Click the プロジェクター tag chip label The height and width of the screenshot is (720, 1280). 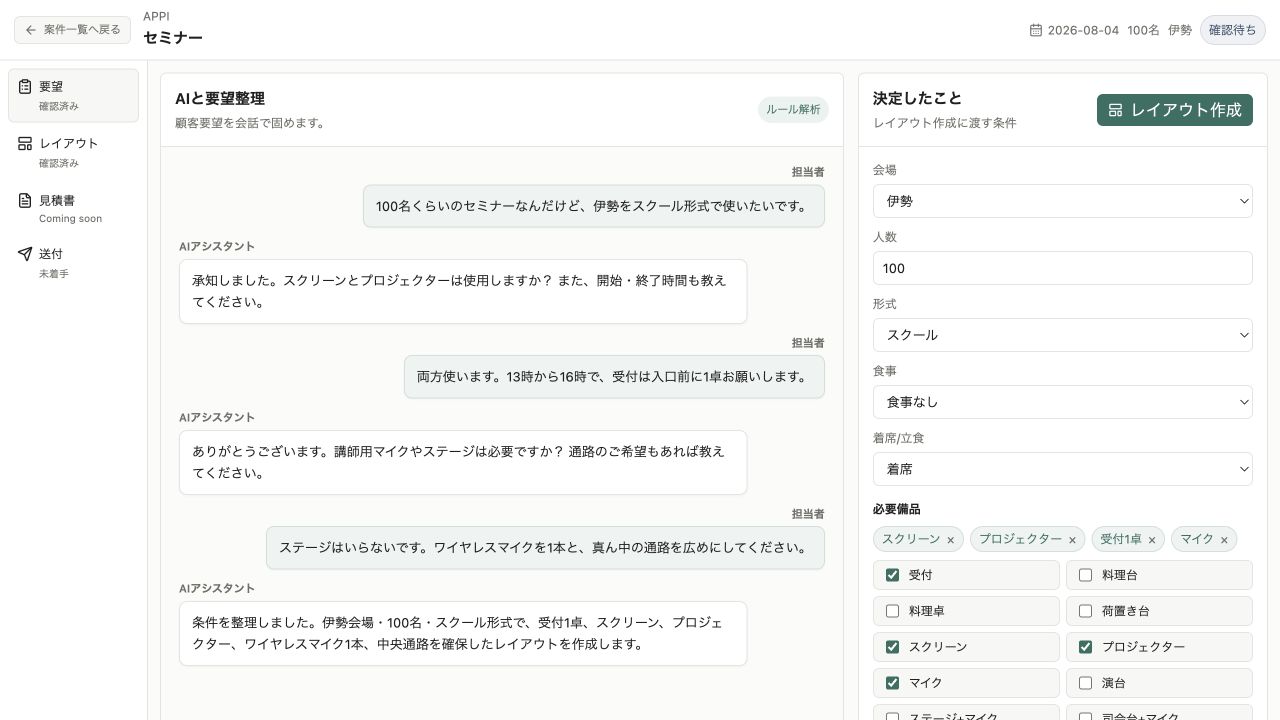coord(1020,539)
